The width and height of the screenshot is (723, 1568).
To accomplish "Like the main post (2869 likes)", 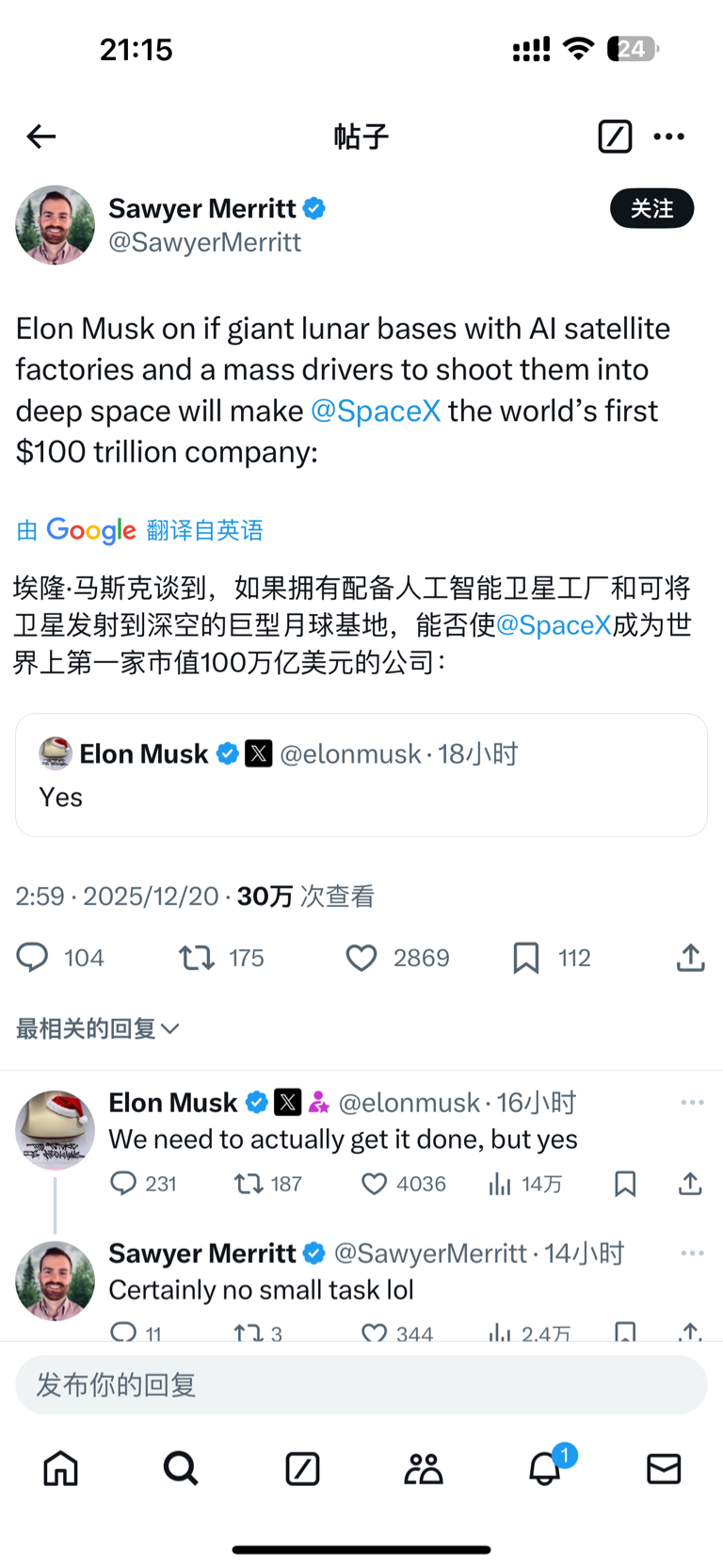I will pyautogui.click(x=361, y=958).
